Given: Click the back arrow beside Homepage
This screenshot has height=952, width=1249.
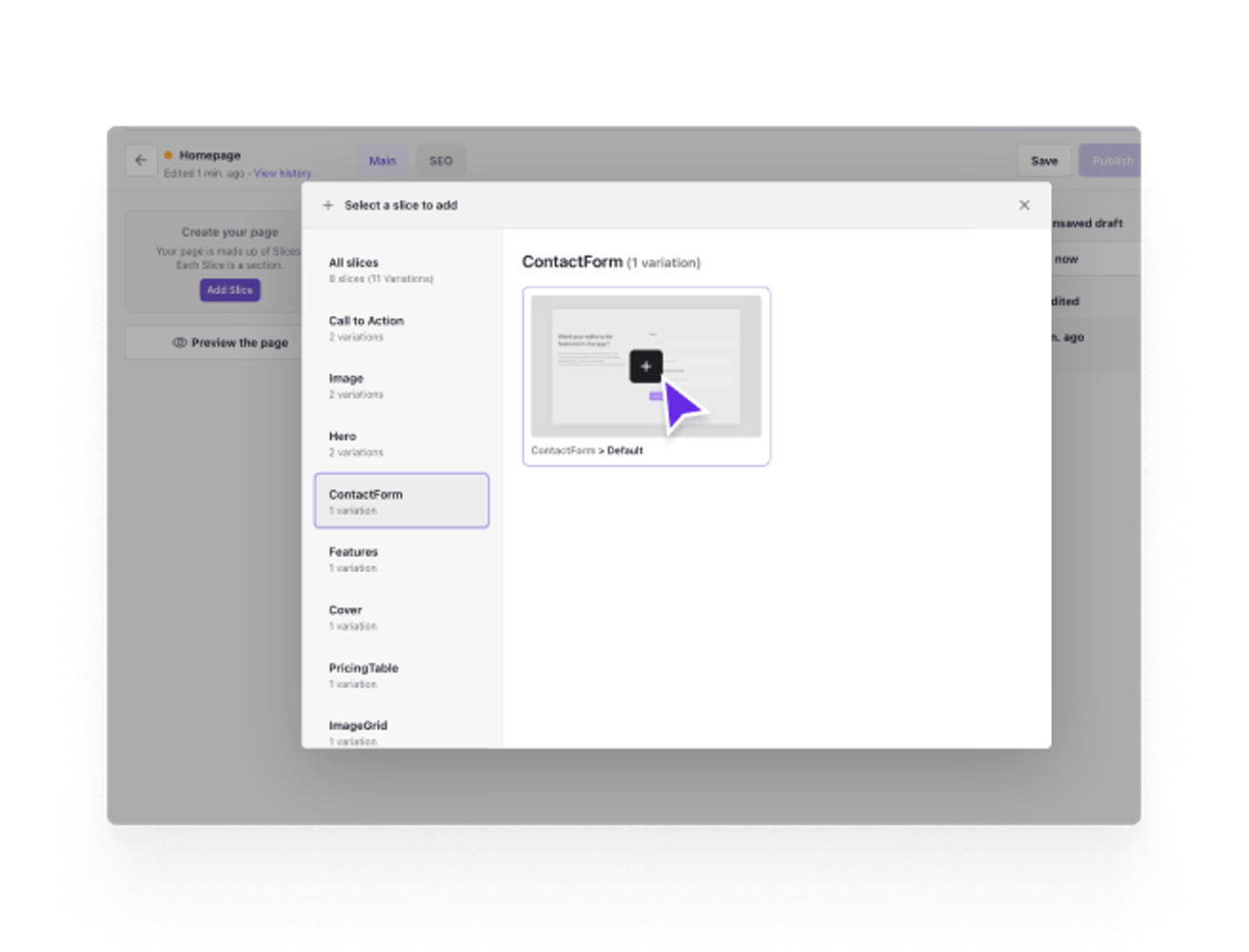Looking at the screenshot, I should [x=141, y=160].
